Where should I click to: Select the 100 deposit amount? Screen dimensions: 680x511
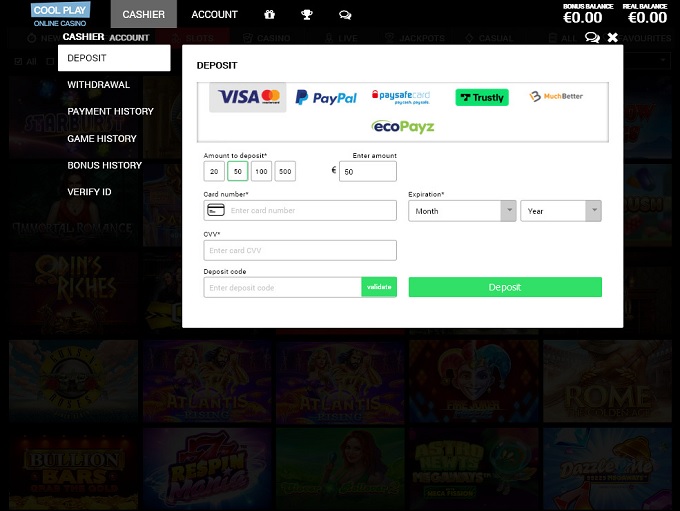(x=261, y=172)
